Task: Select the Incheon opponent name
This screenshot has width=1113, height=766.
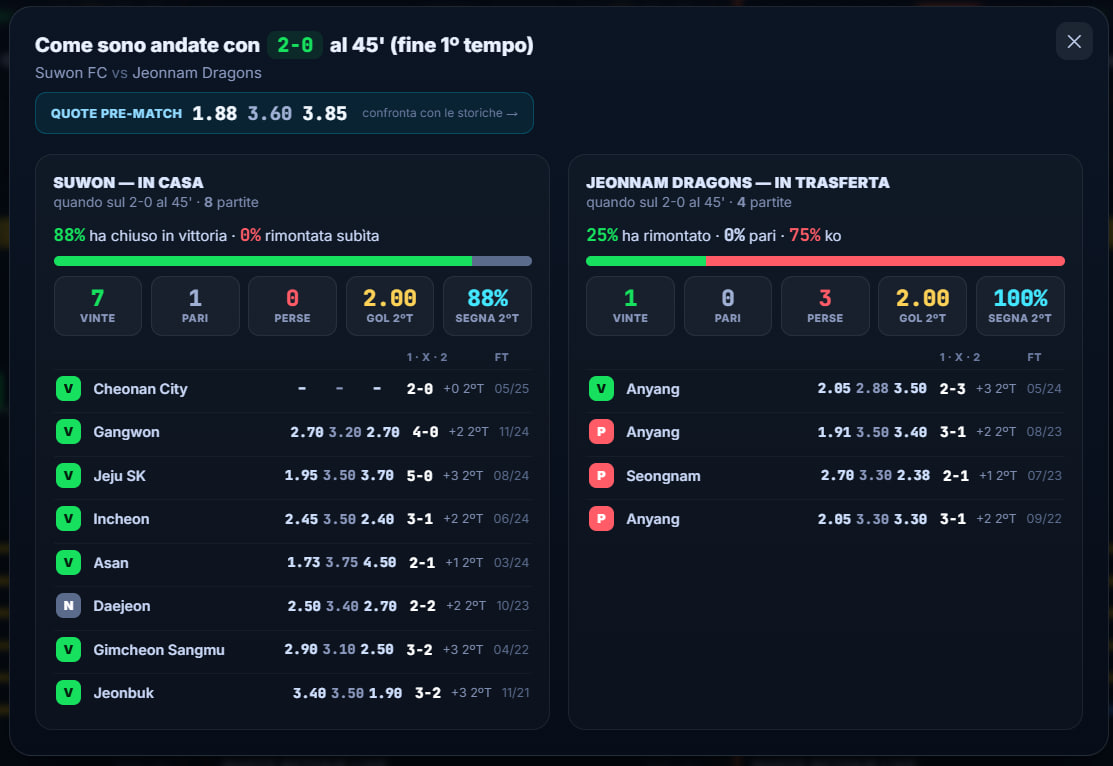Action: point(121,519)
